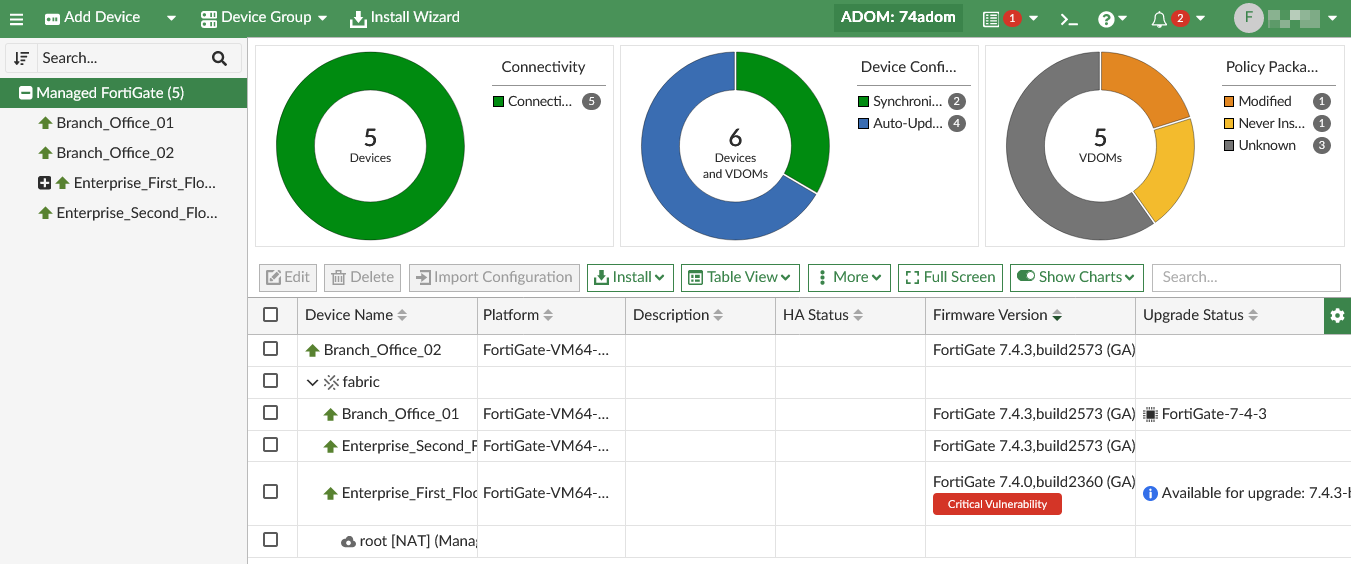Select Branch_Office_02 in the device tree
The image size is (1352, 564).
(115, 153)
